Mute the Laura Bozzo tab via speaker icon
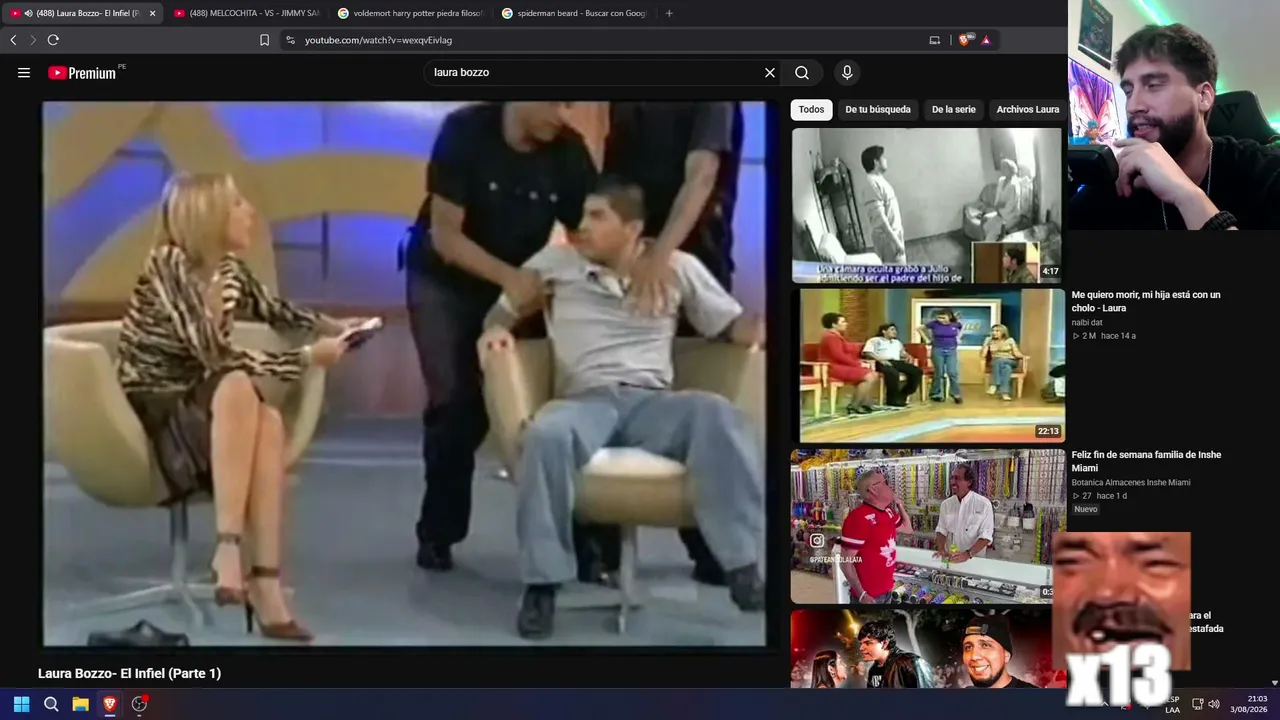Screen dimensions: 1280x720 pyautogui.click(x=28, y=13)
